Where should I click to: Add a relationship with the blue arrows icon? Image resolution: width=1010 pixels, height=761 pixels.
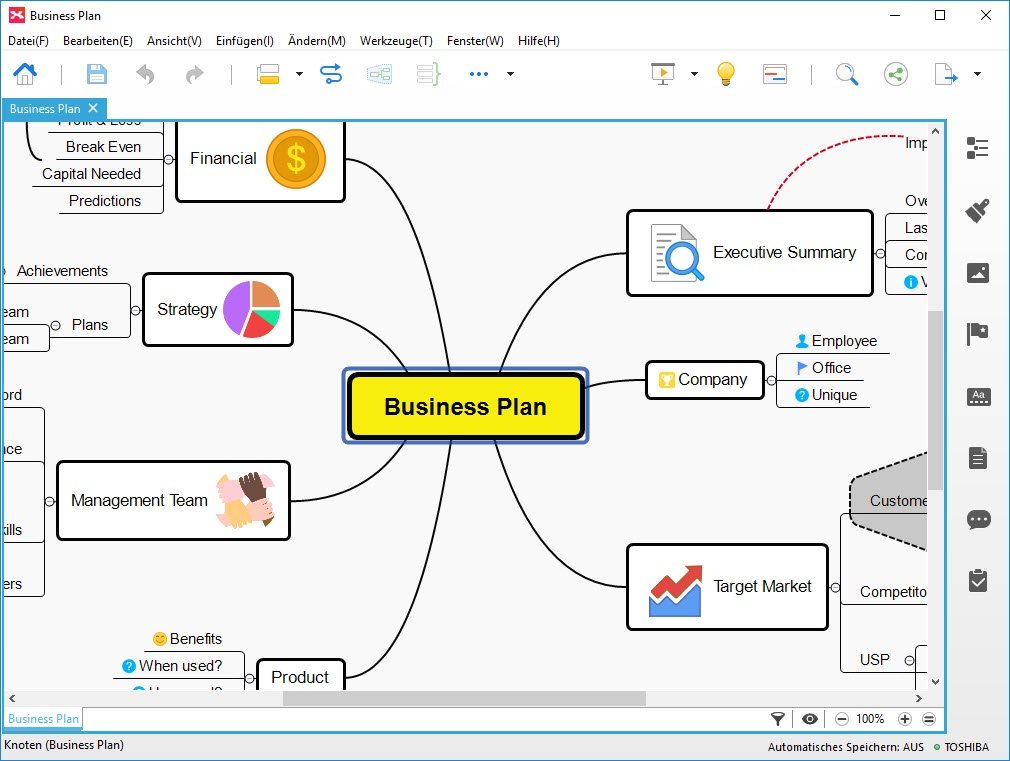click(x=331, y=74)
